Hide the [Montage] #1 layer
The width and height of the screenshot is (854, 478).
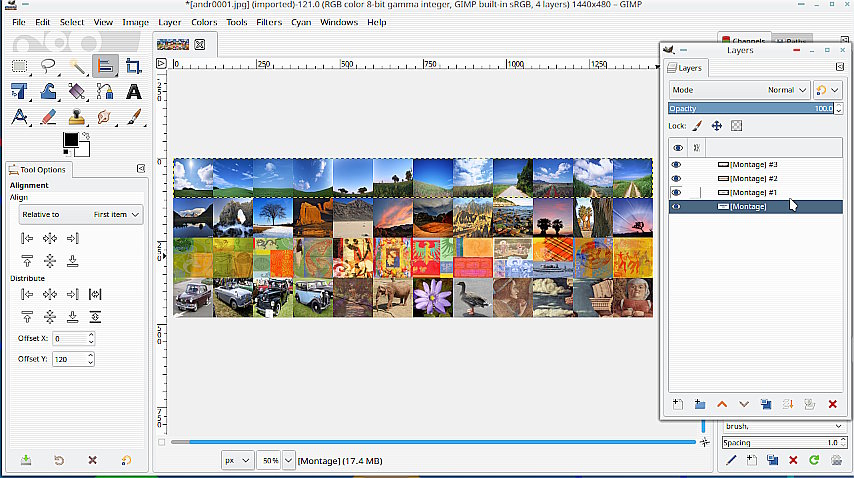(676, 192)
